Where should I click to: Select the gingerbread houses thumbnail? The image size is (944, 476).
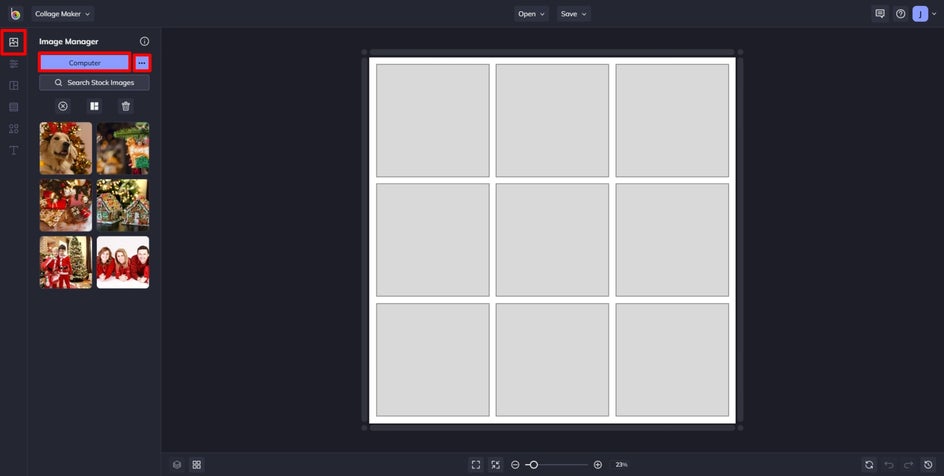(x=123, y=205)
